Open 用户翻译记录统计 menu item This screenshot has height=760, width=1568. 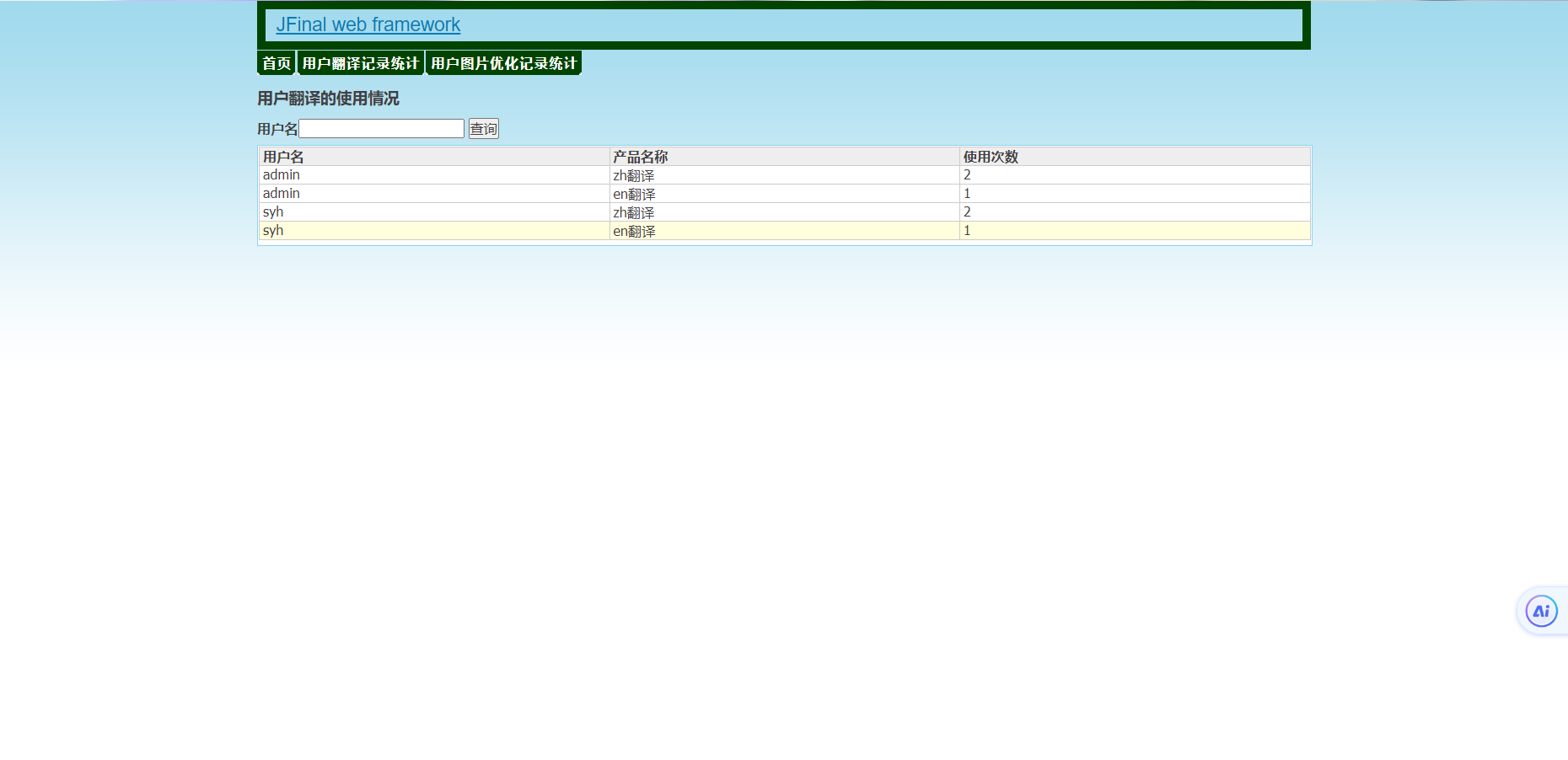pos(361,63)
